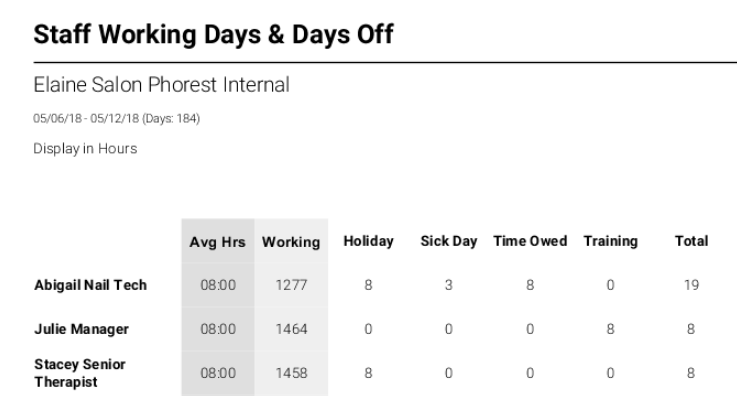Click Julie Manager's working value 1464
Viewport: 737px width, 396px height.
291,329
